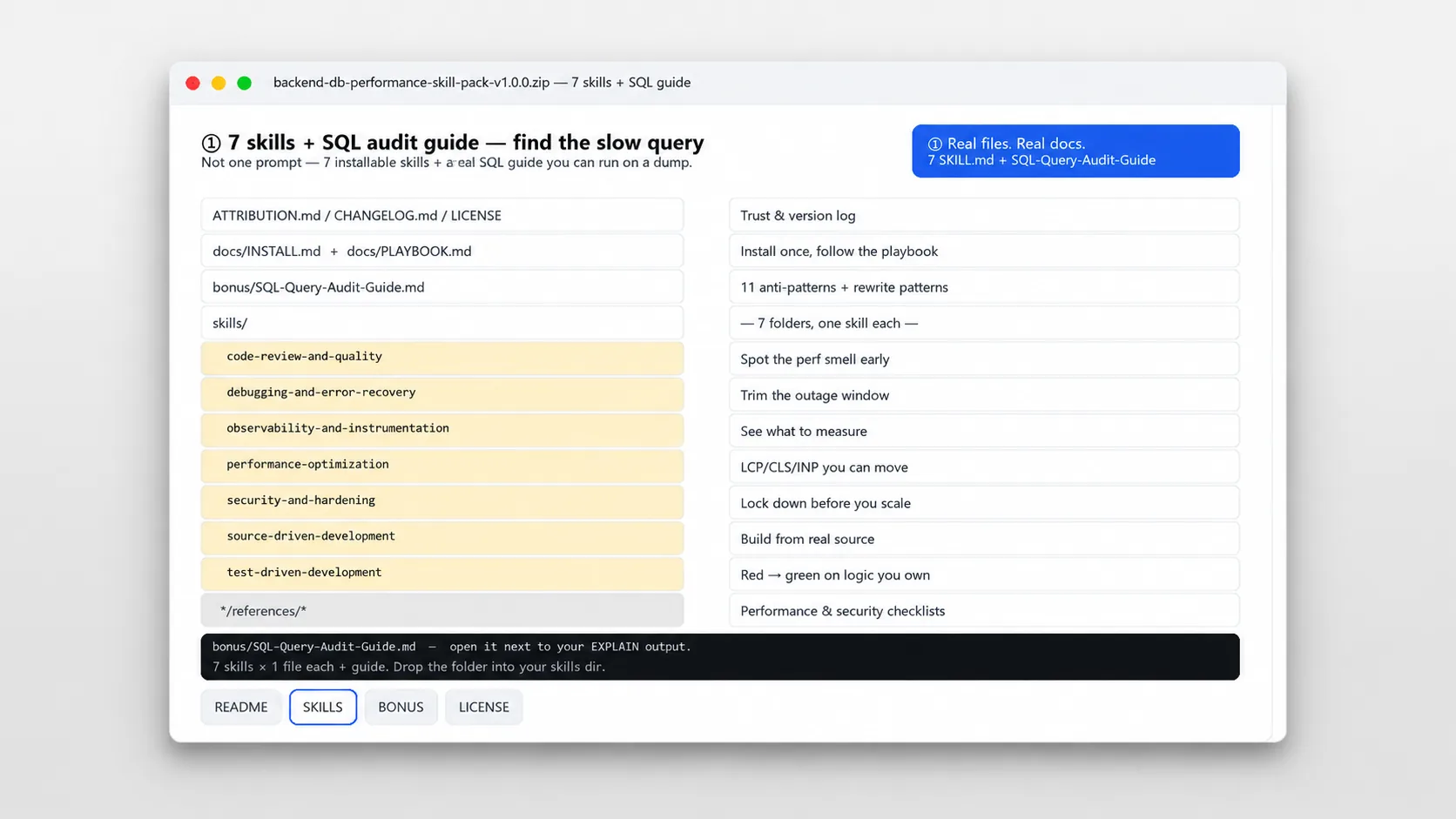
Task: Choose the source-driven-development folder
Action: pyautogui.click(x=442, y=537)
